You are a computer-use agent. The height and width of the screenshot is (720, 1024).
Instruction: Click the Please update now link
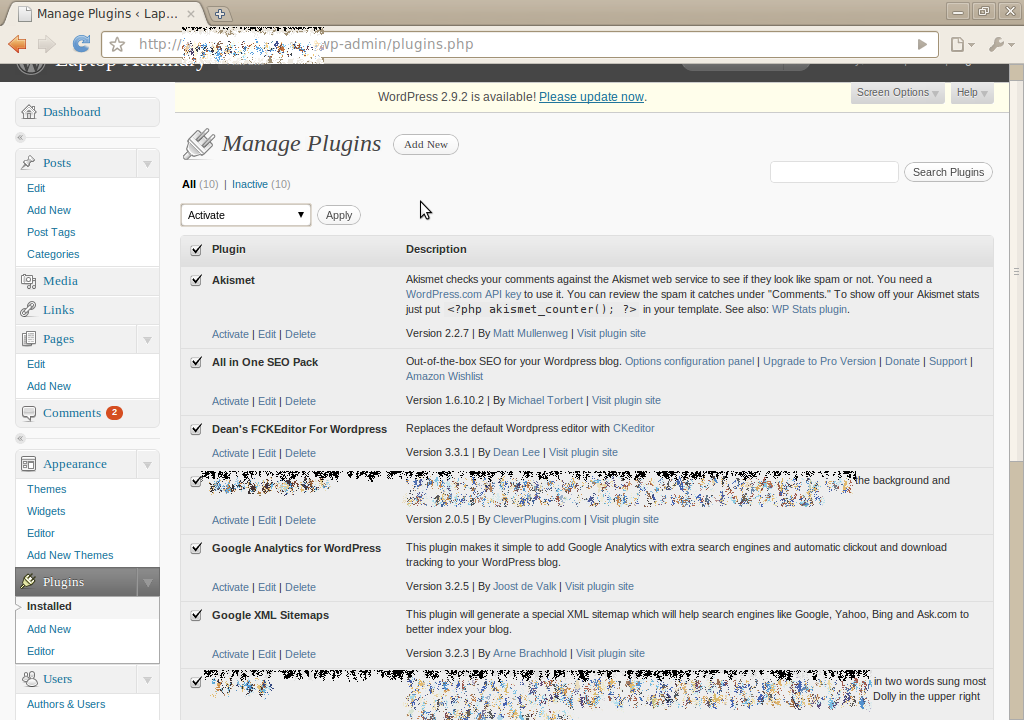pos(592,97)
